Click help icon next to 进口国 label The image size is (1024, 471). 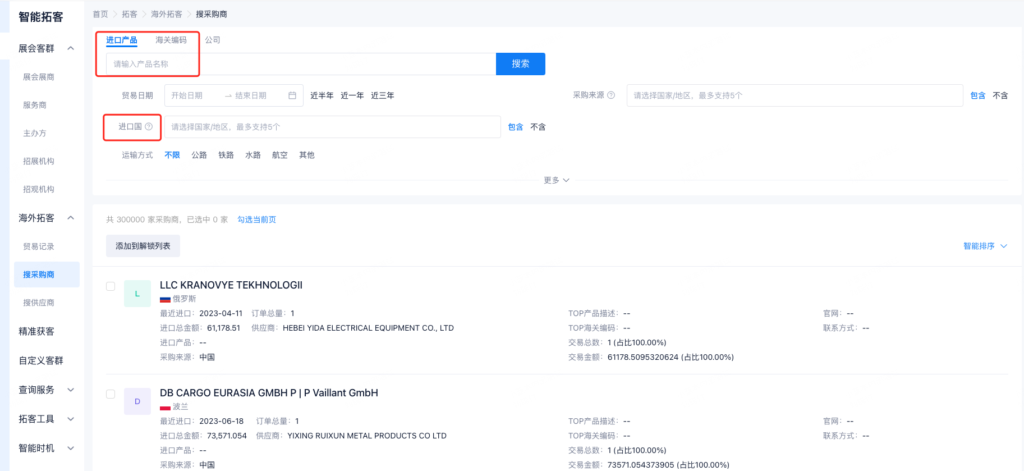[148, 127]
